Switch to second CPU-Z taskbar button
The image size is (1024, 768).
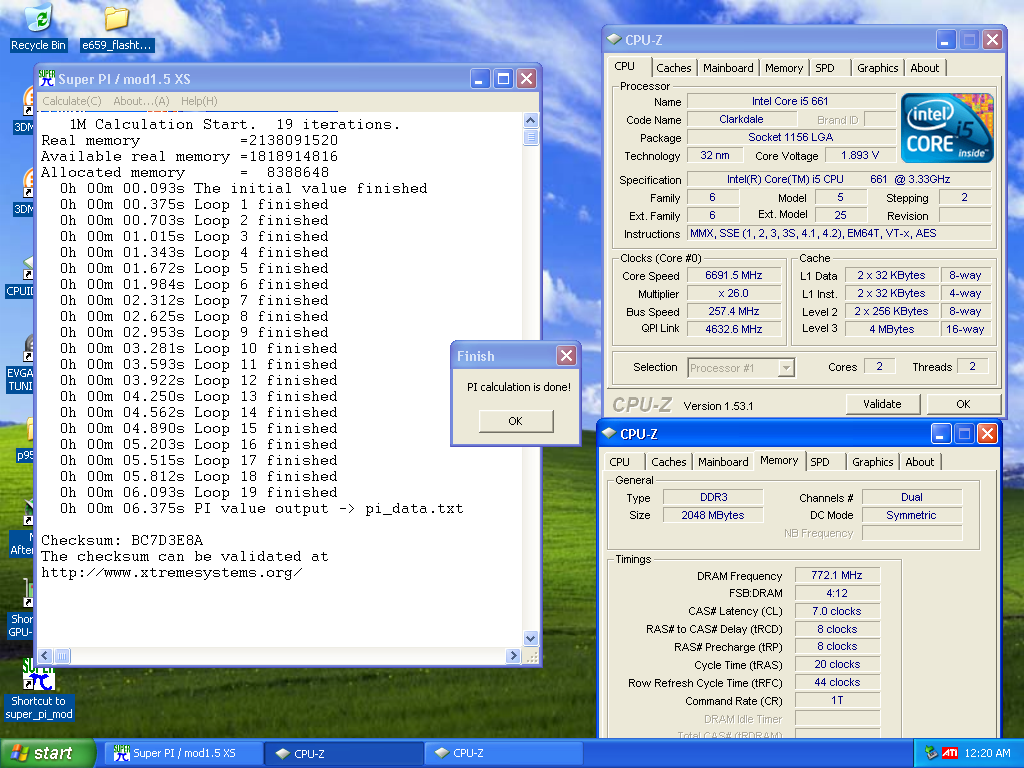[504, 753]
